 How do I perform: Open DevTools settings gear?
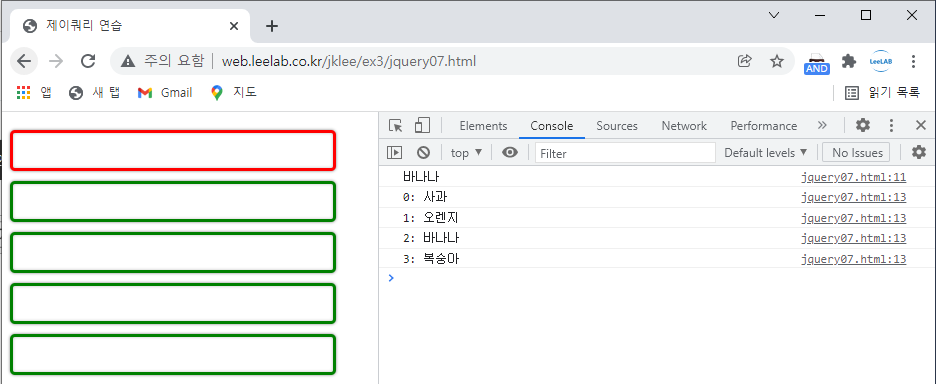point(863,125)
